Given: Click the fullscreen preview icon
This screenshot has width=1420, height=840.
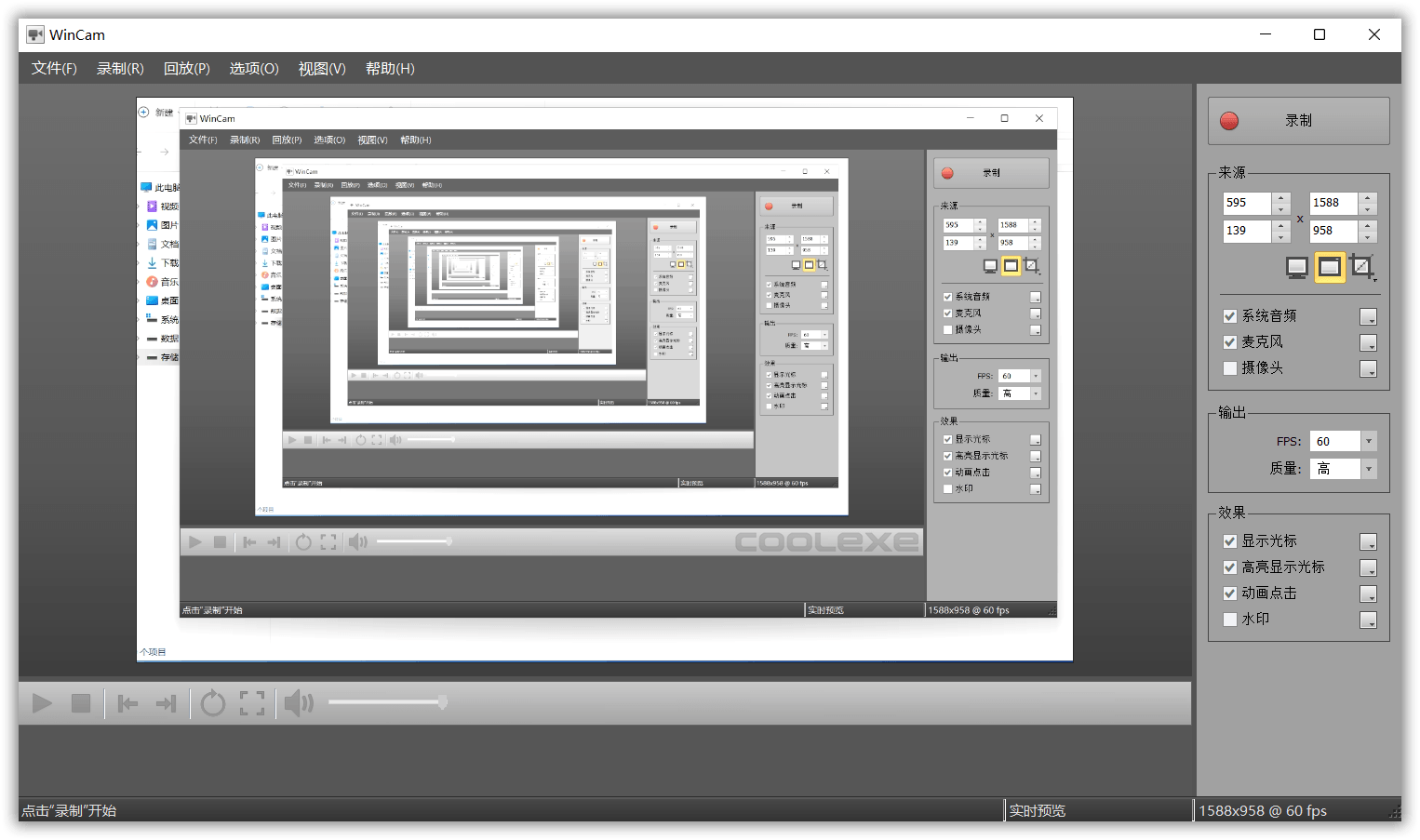Looking at the screenshot, I should 251,703.
